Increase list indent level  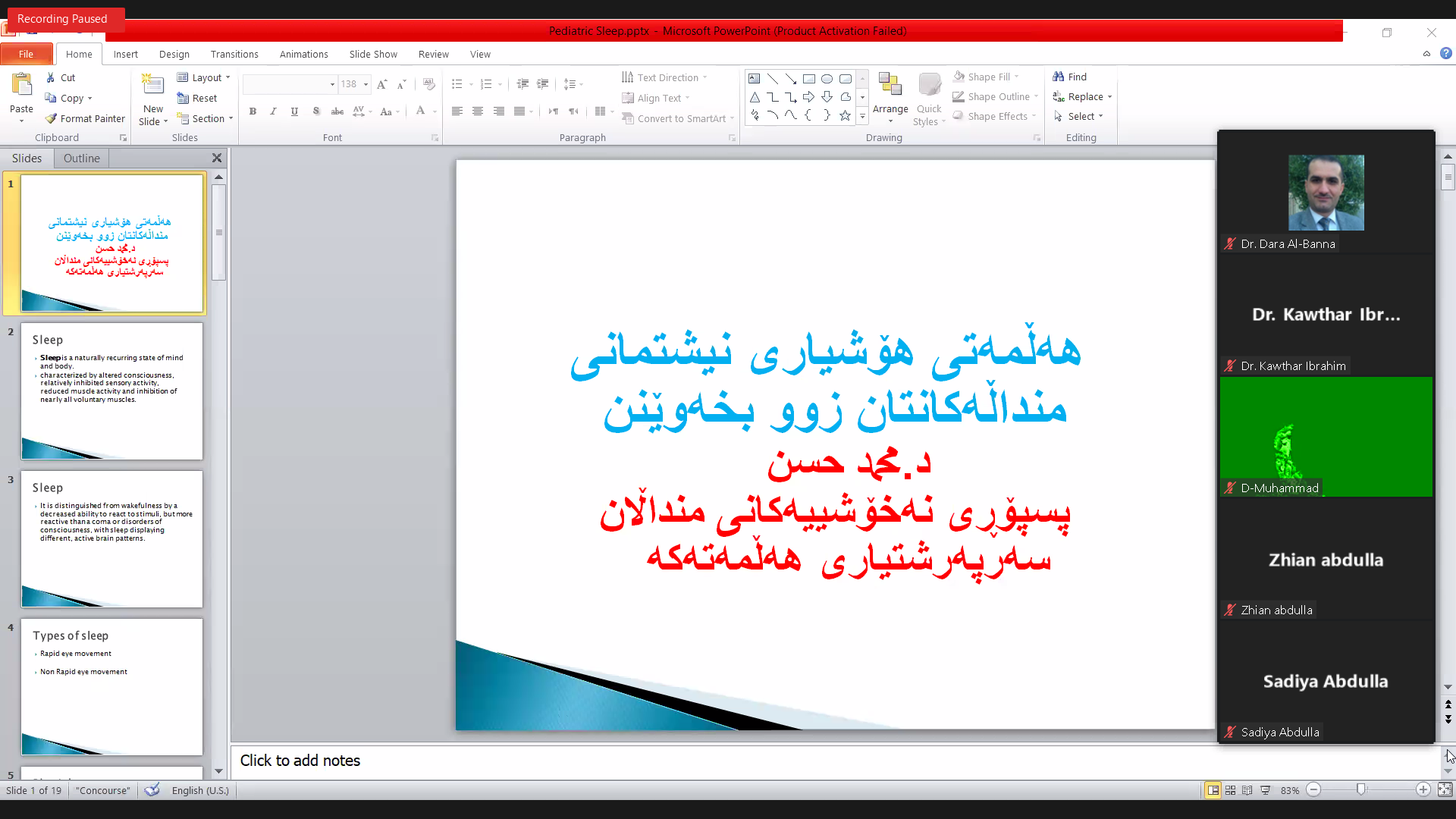[x=543, y=84]
